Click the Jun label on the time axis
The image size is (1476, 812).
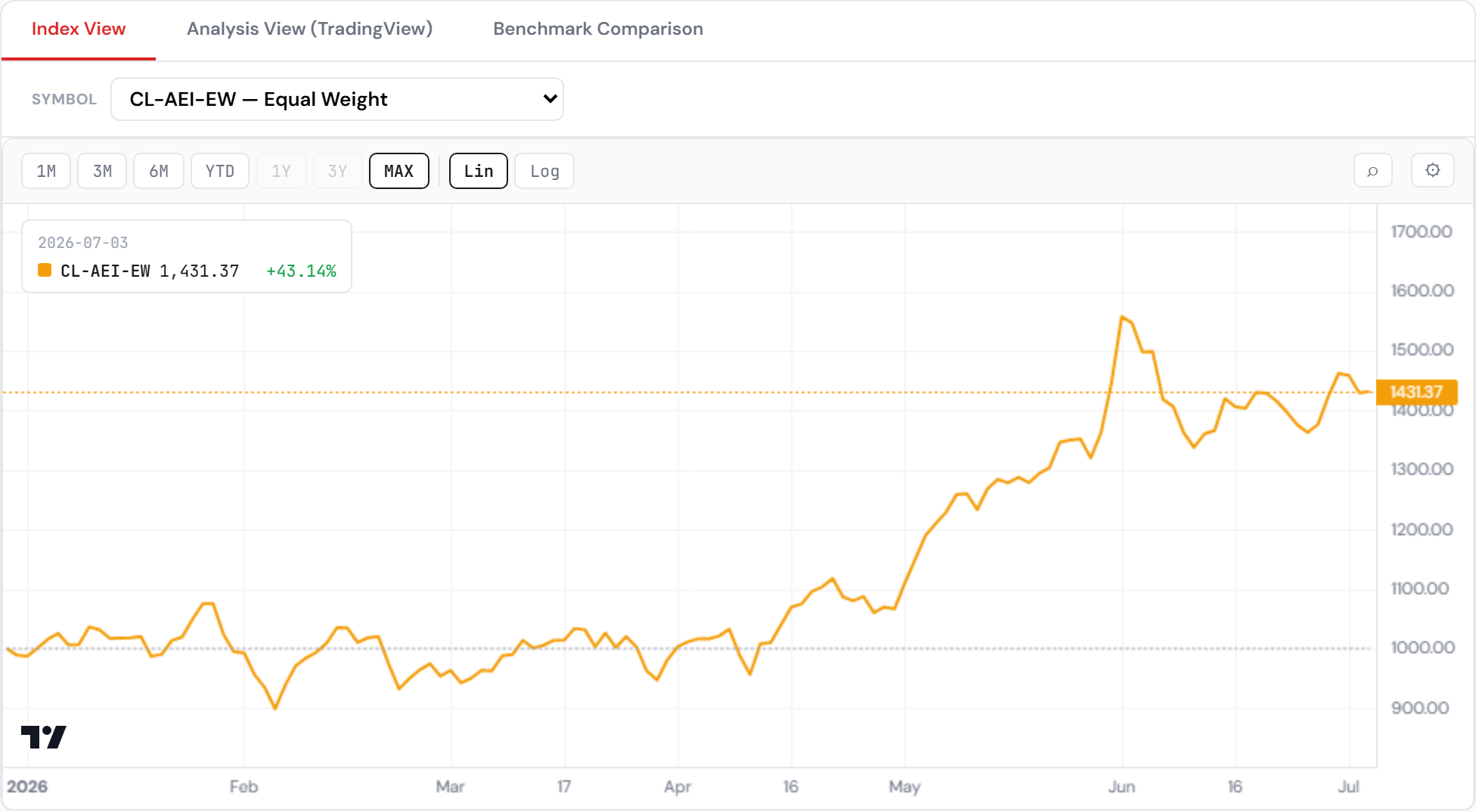[1121, 786]
